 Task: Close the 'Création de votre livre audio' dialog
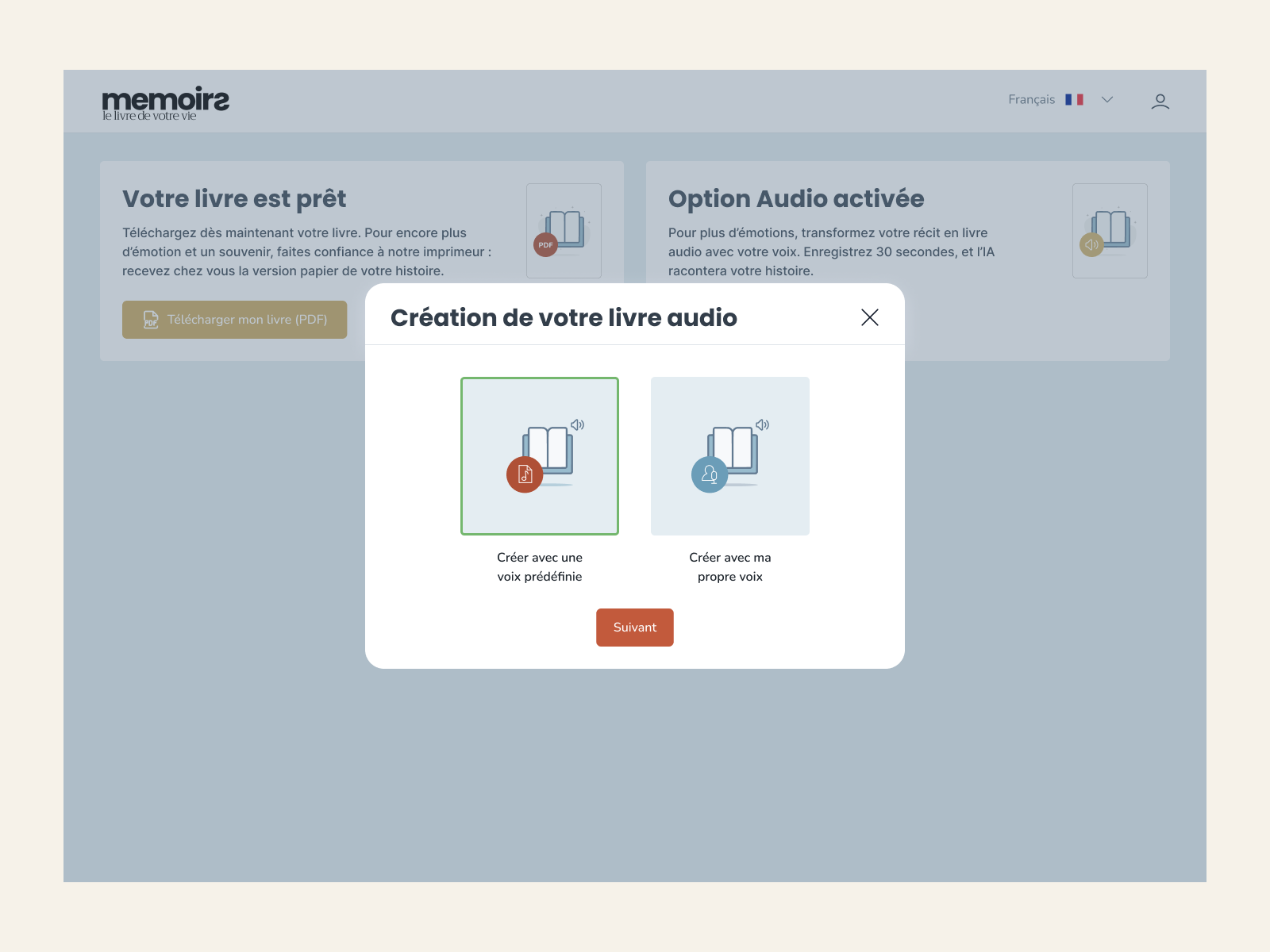tap(869, 317)
